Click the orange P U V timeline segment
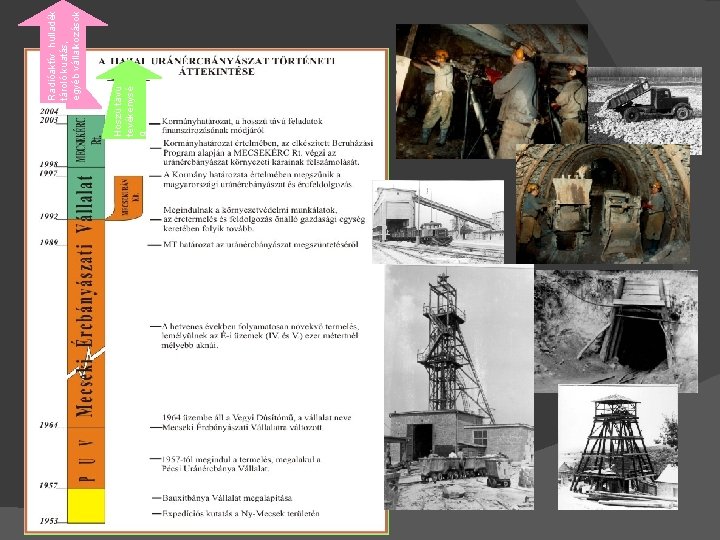This screenshot has height=540, width=720. point(86,458)
